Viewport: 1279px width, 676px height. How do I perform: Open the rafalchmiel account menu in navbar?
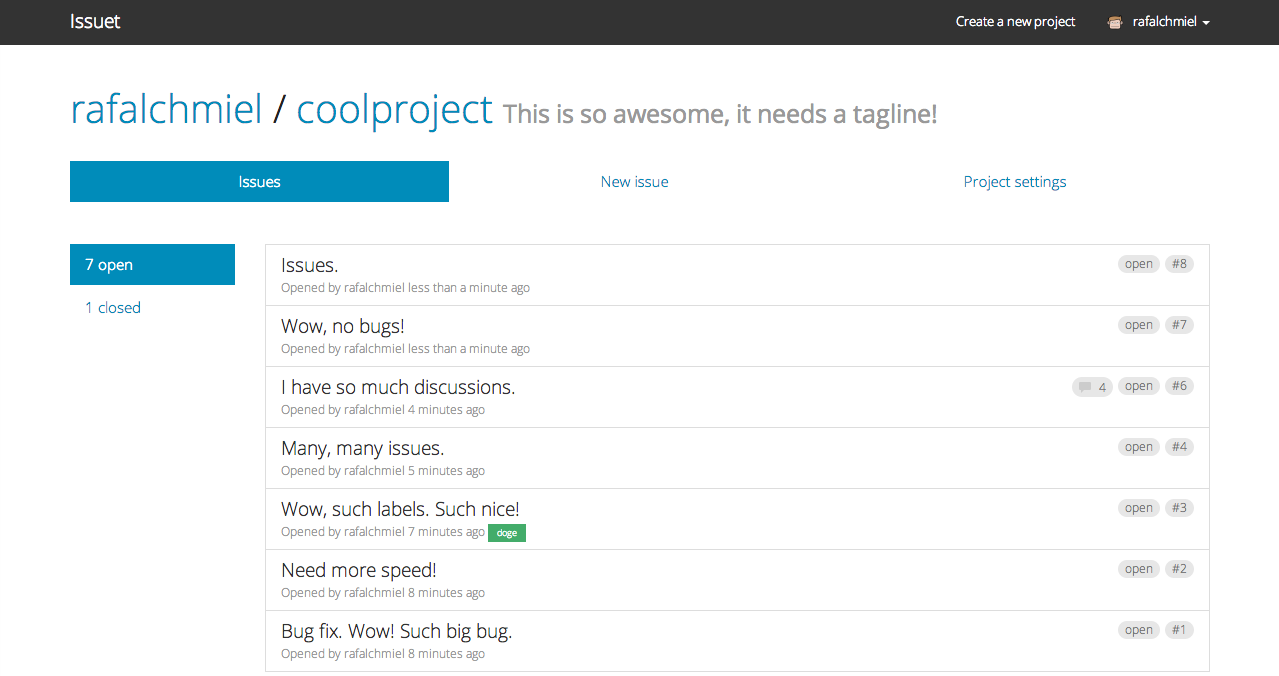pos(1159,22)
